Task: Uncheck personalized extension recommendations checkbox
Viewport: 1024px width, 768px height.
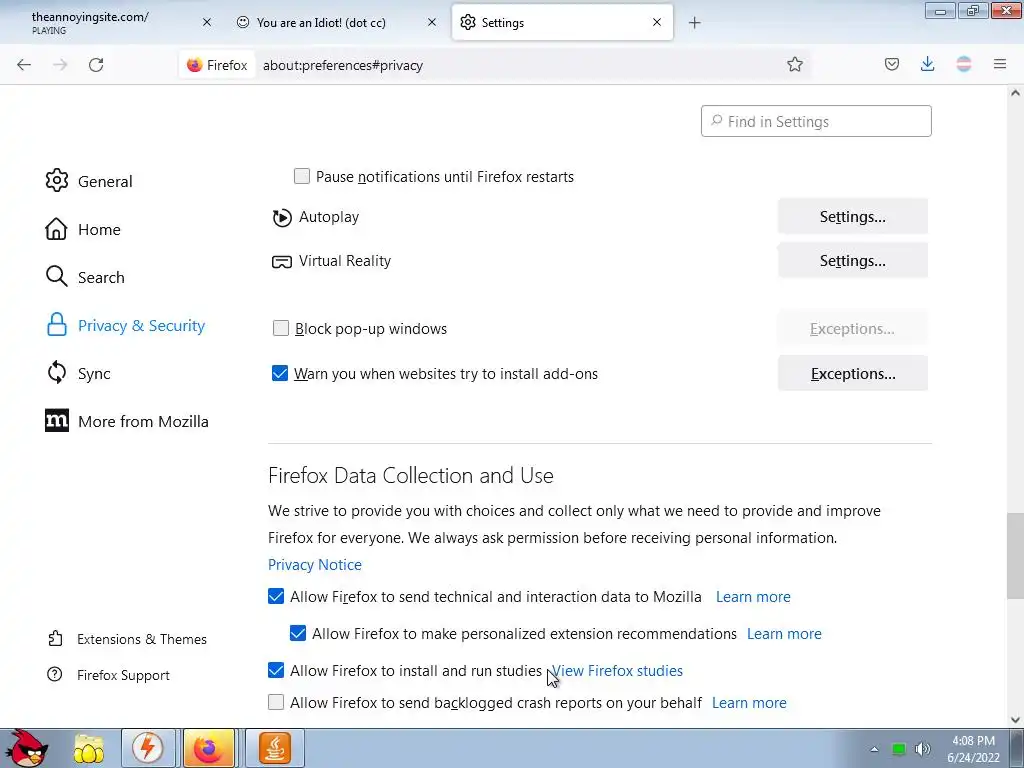Action: (x=298, y=633)
